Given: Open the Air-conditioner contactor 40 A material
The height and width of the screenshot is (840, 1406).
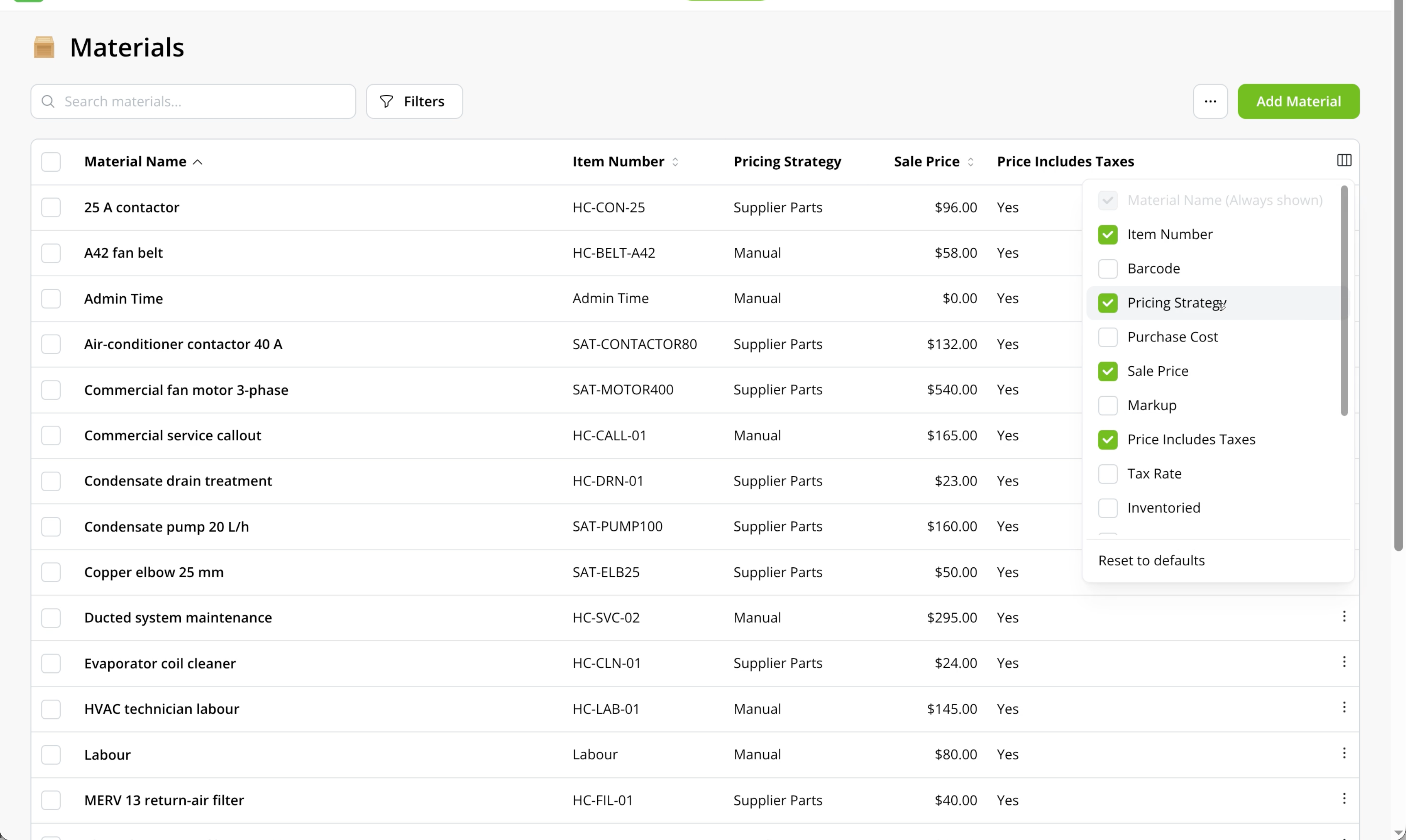Looking at the screenshot, I should (184, 344).
